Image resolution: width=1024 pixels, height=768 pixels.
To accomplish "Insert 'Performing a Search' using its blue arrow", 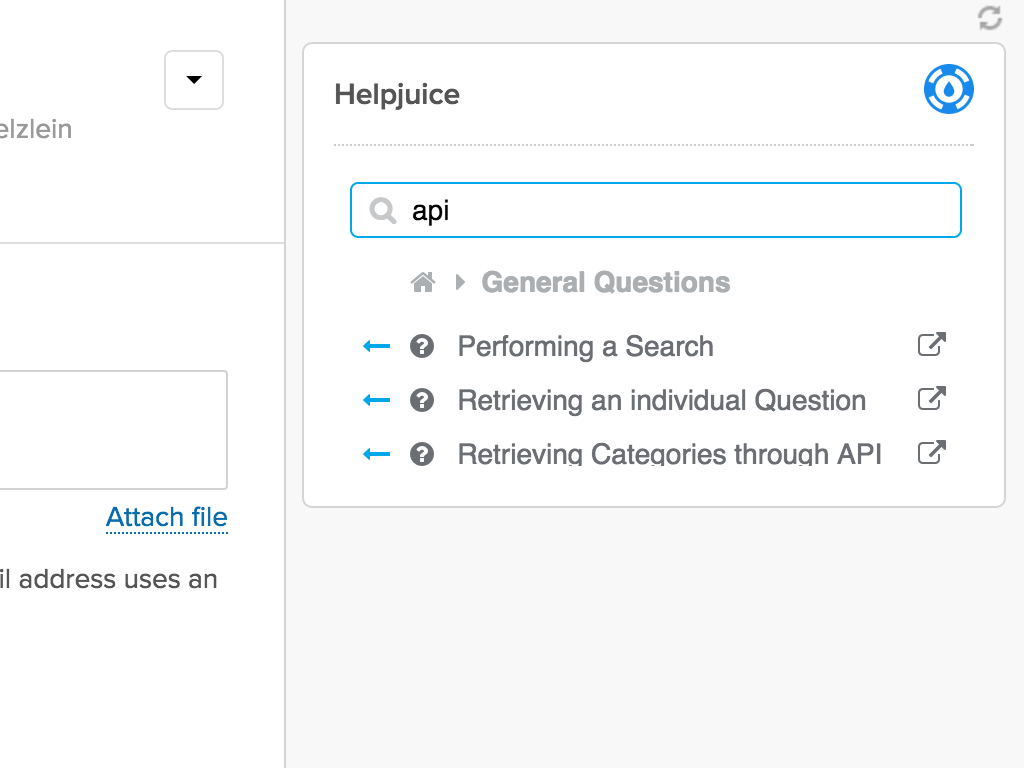I will pos(376,346).
